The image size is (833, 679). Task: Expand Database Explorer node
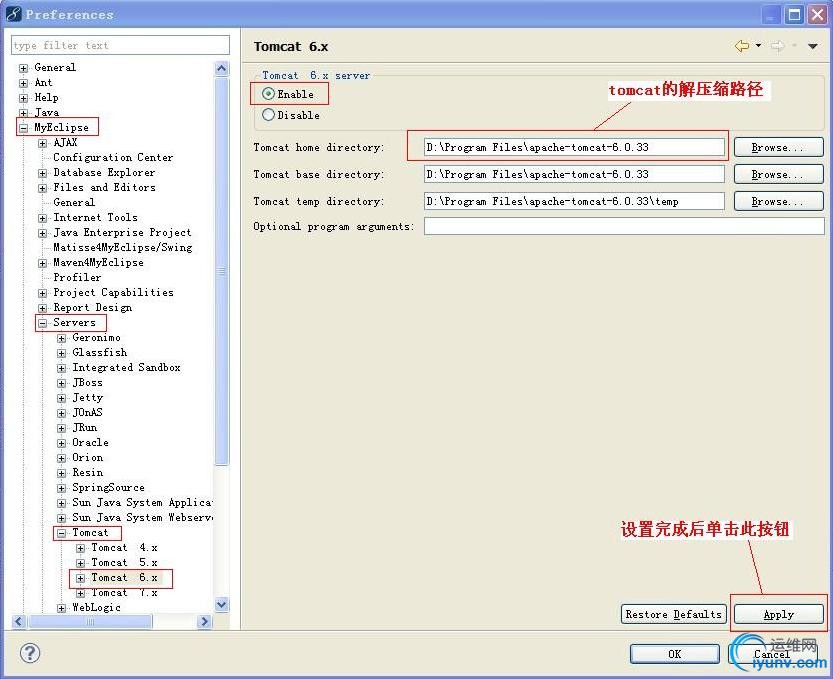click(42, 173)
